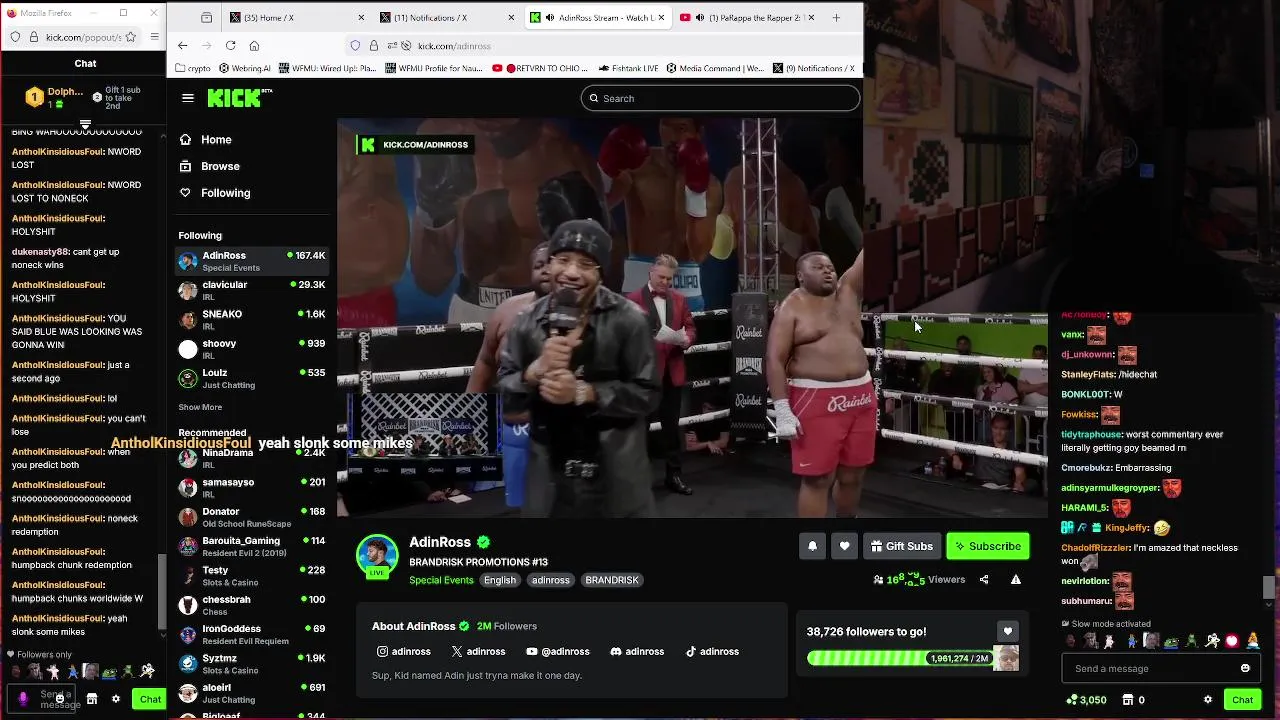Close the AdinRoss Stream tab
Image resolution: width=1280 pixels, height=720 pixels.
coord(661,17)
